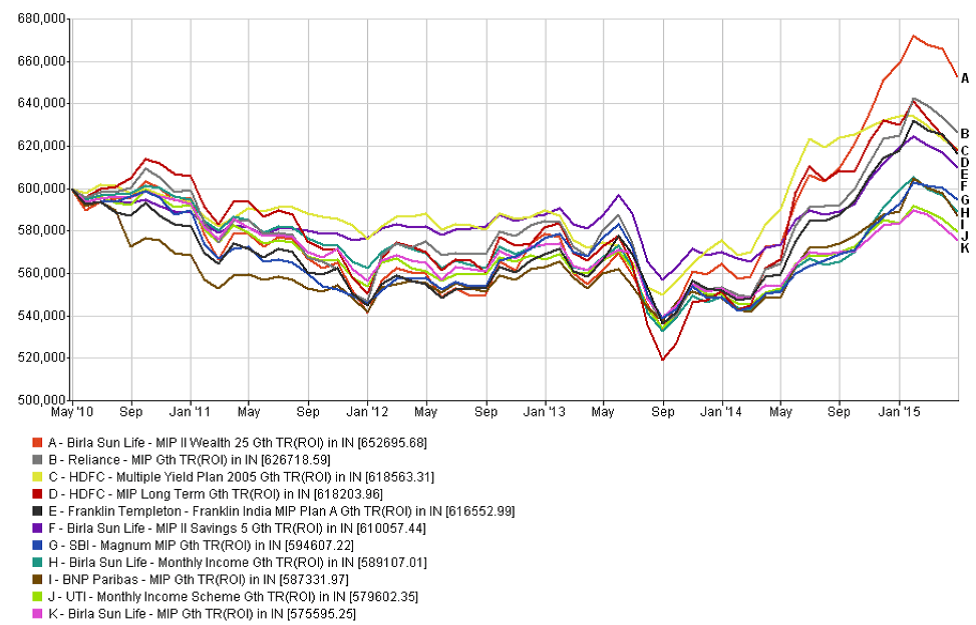Click the I line-end label on chart
976x625 pixels.
pyautogui.click(x=965, y=225)
